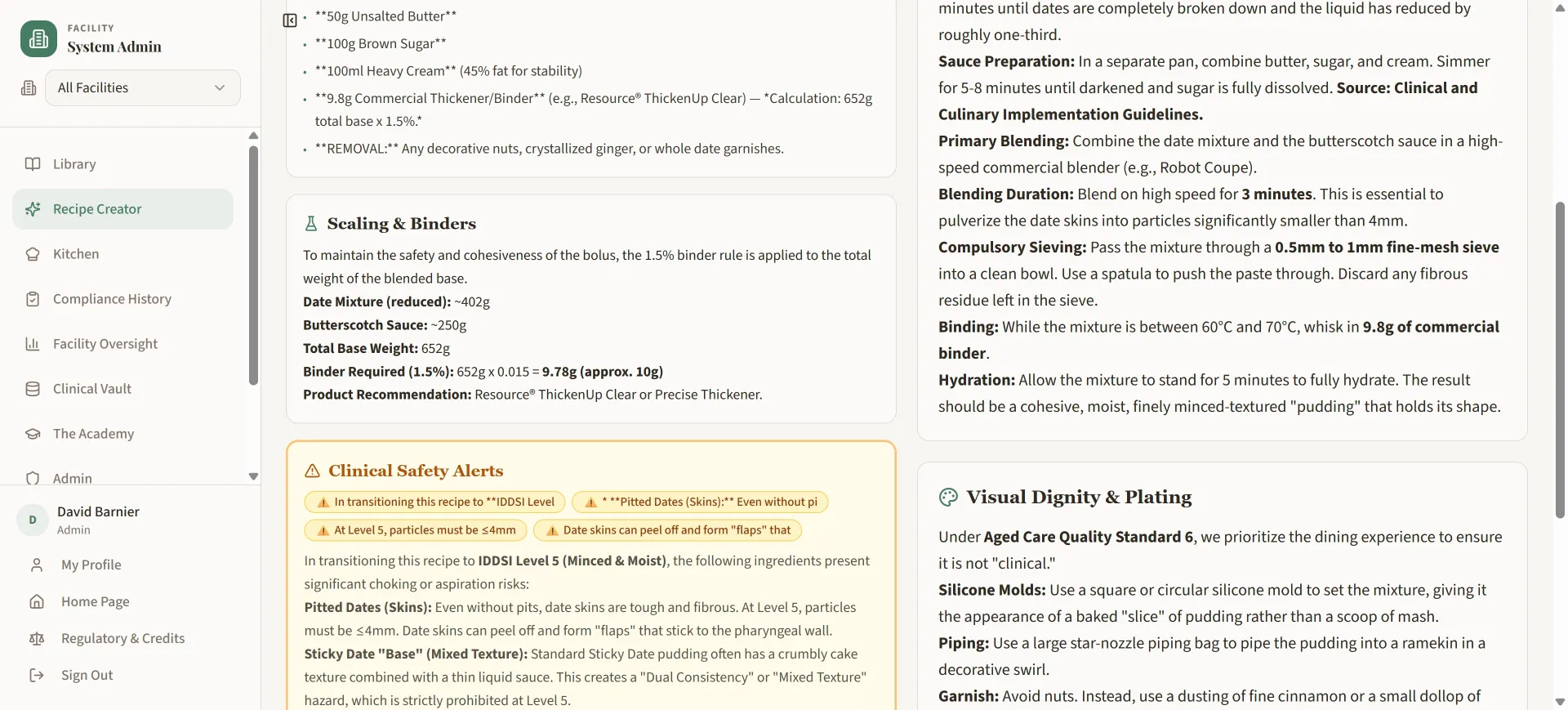Click the 'Blending Duration:' step label
1568x710 pixels.
coord(1005,194)
